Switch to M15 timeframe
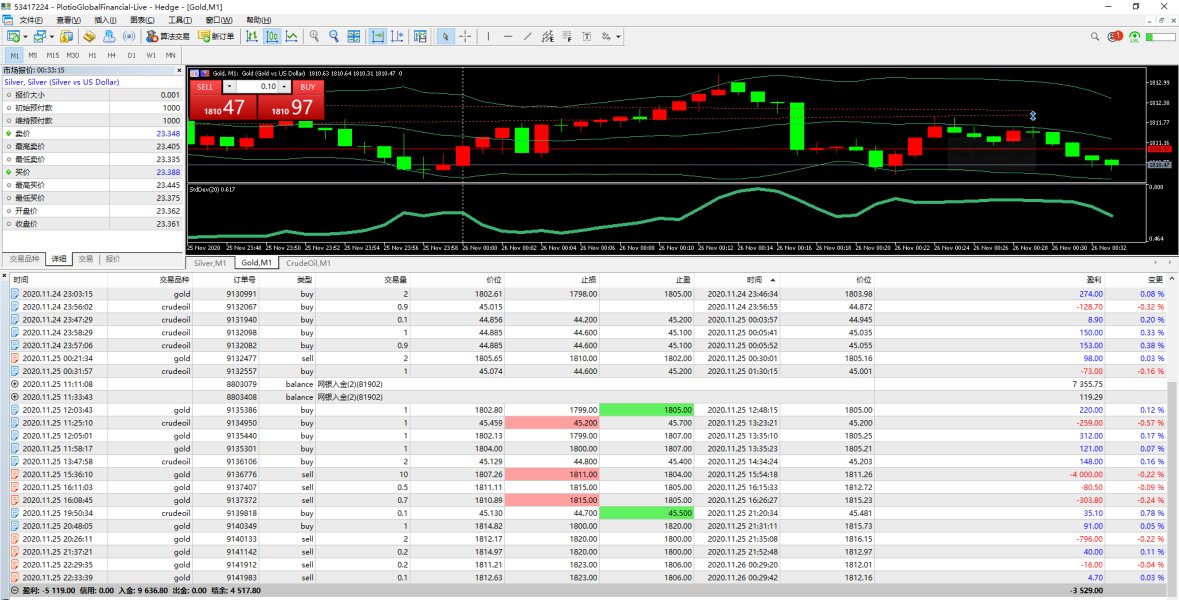 click(53, 55)
